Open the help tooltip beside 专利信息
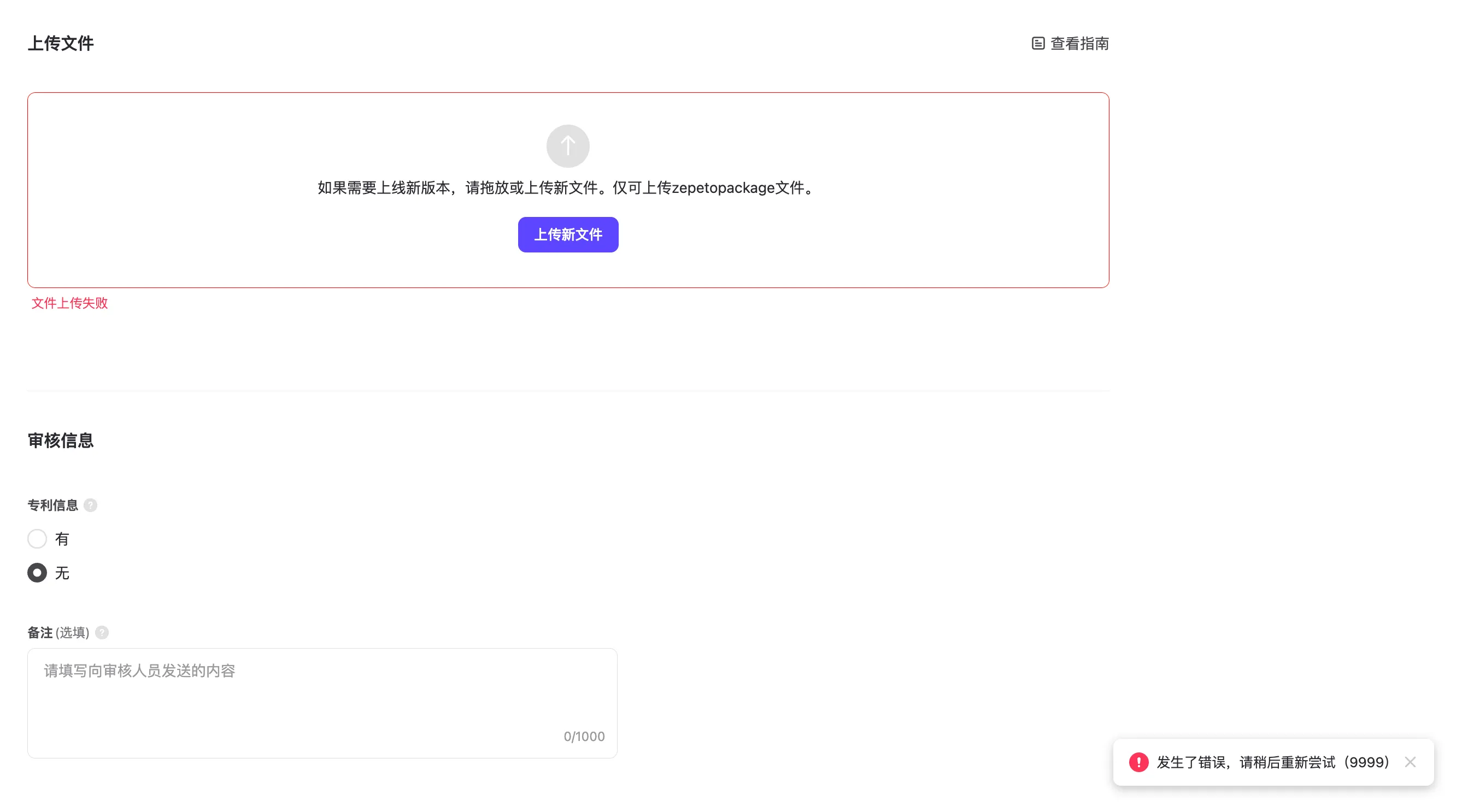This screenshot has height=812, width=1462. coord(90,505)
